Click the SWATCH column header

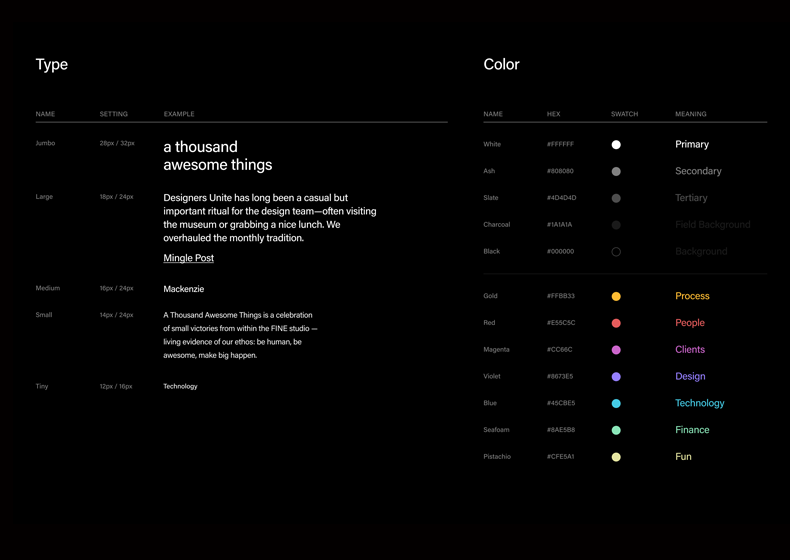point(624,114)
